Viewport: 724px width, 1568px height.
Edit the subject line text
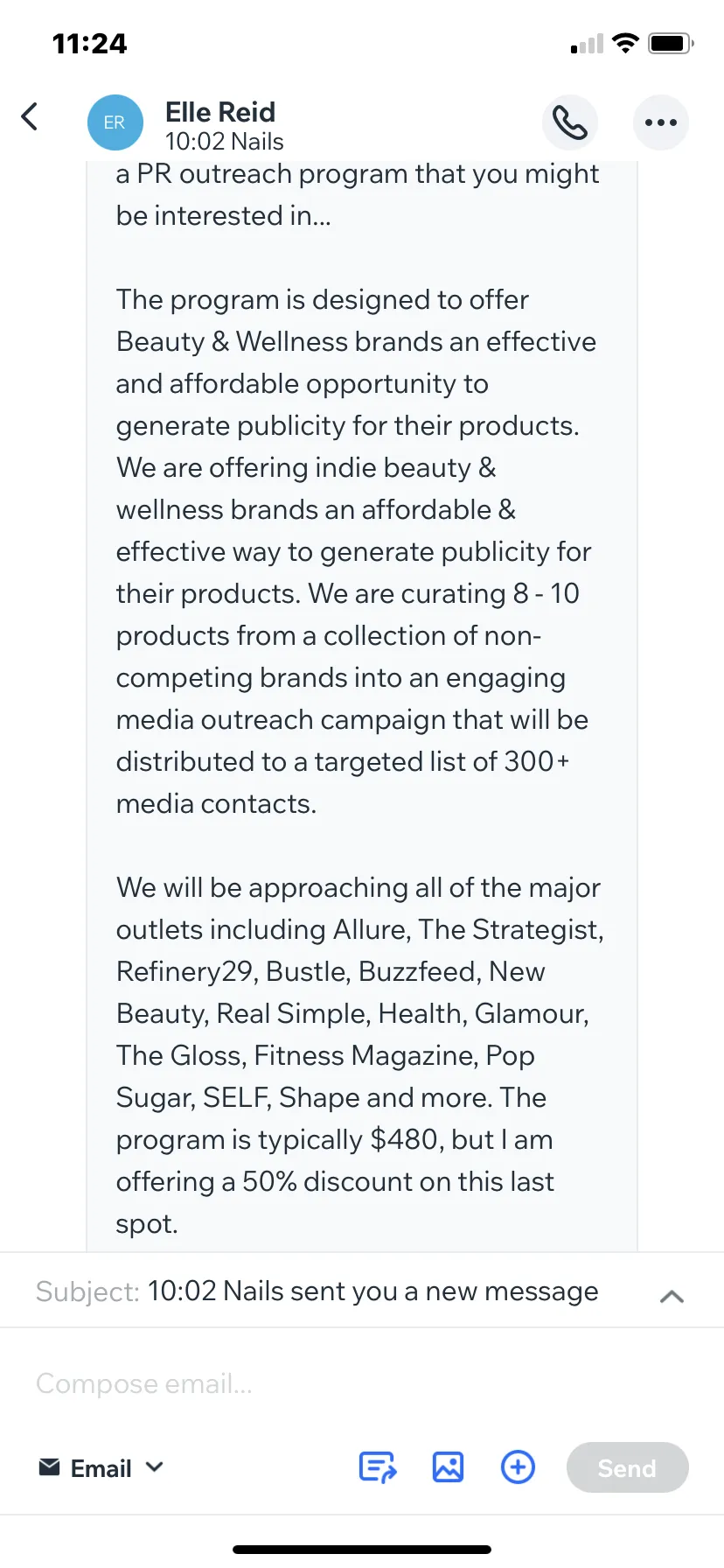point(373,1291)
